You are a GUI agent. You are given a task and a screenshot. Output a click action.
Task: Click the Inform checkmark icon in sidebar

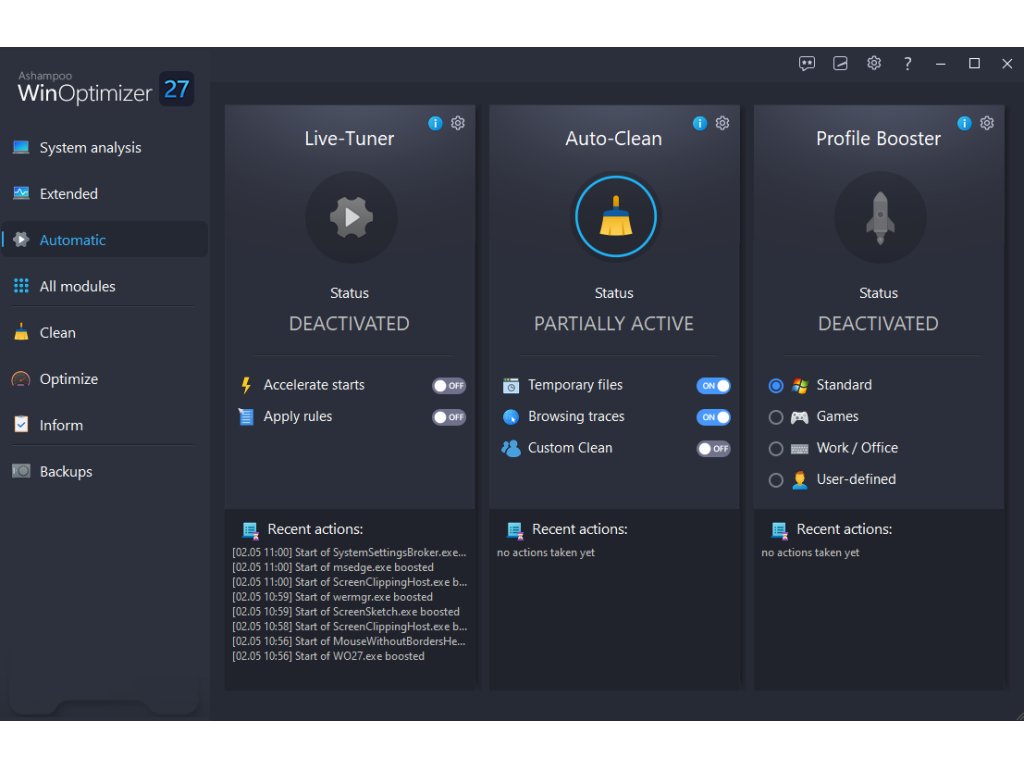point(21,424)
